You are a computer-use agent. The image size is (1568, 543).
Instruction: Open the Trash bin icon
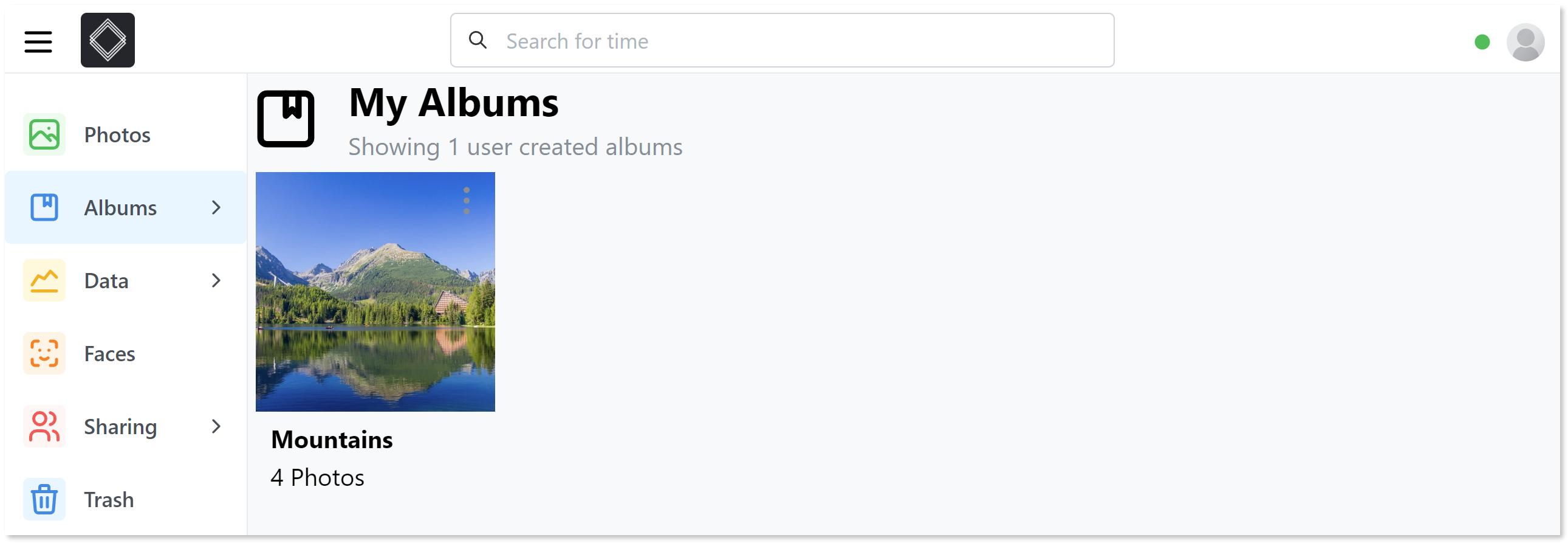44,499
